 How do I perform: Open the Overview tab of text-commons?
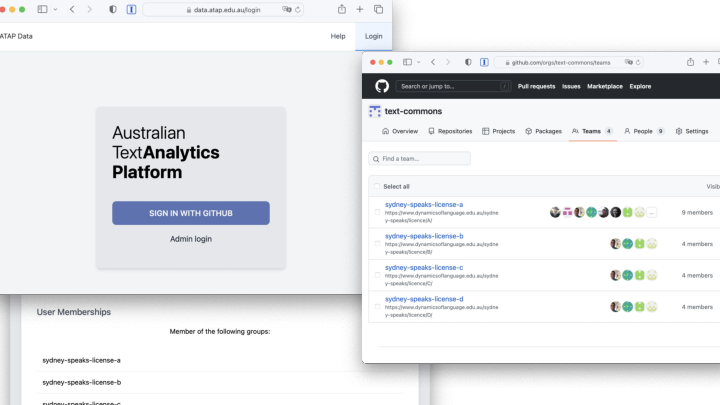pyautogui.click(x=400, y=131)
